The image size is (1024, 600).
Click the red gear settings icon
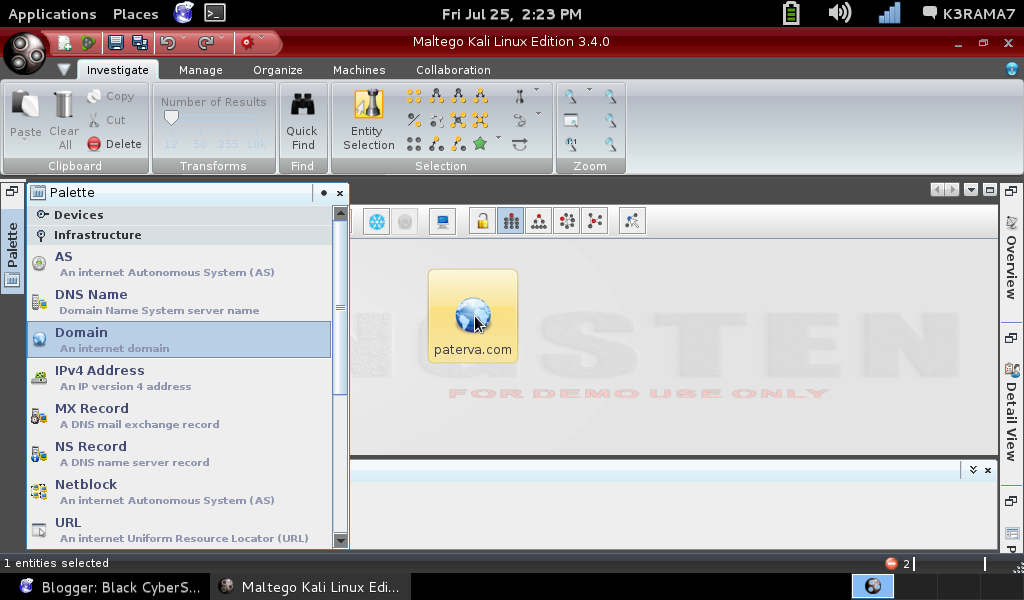247,43
